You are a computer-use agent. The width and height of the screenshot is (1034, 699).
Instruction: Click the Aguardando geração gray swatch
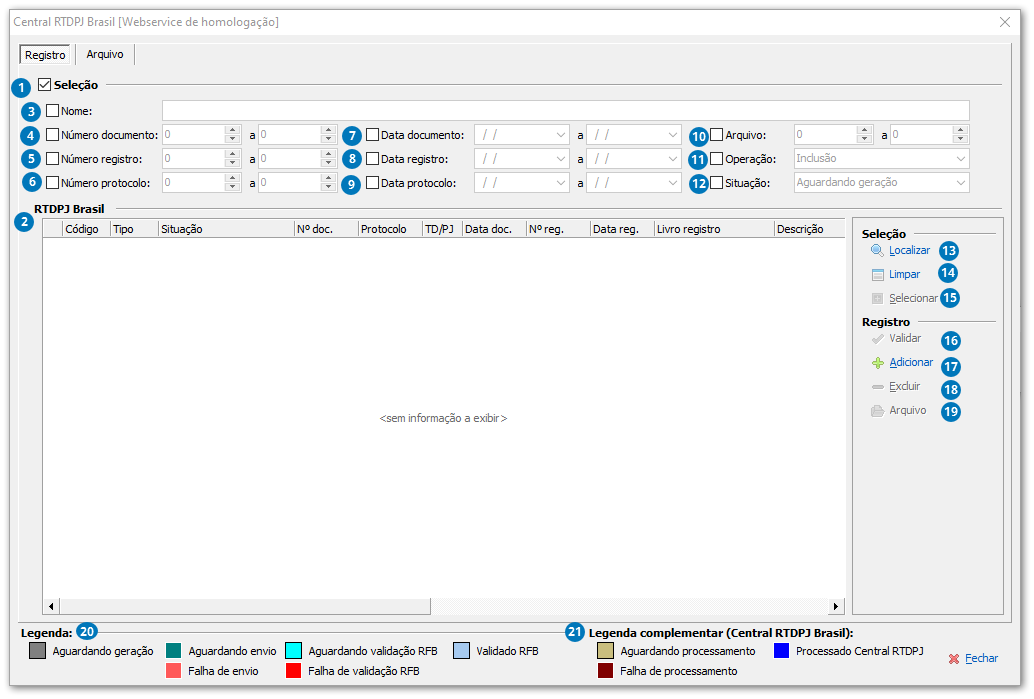(38, 651)
